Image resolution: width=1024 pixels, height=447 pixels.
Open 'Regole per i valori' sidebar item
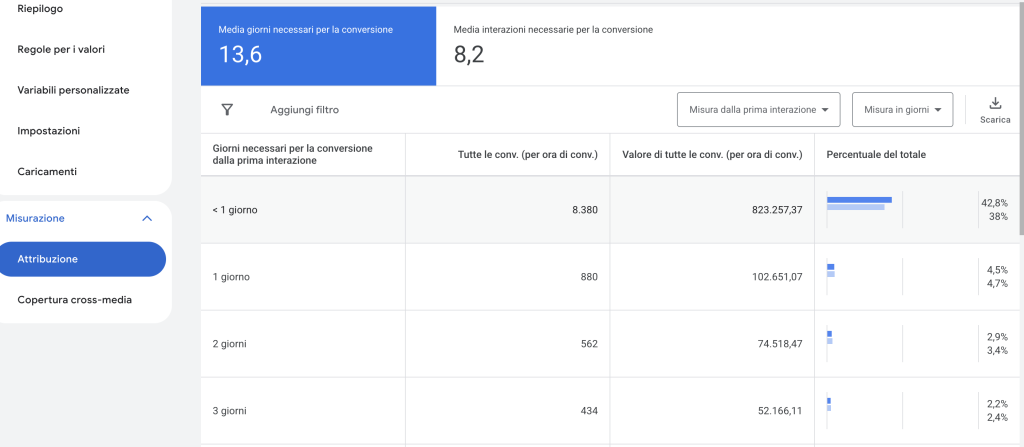click(x=61, y=49)
